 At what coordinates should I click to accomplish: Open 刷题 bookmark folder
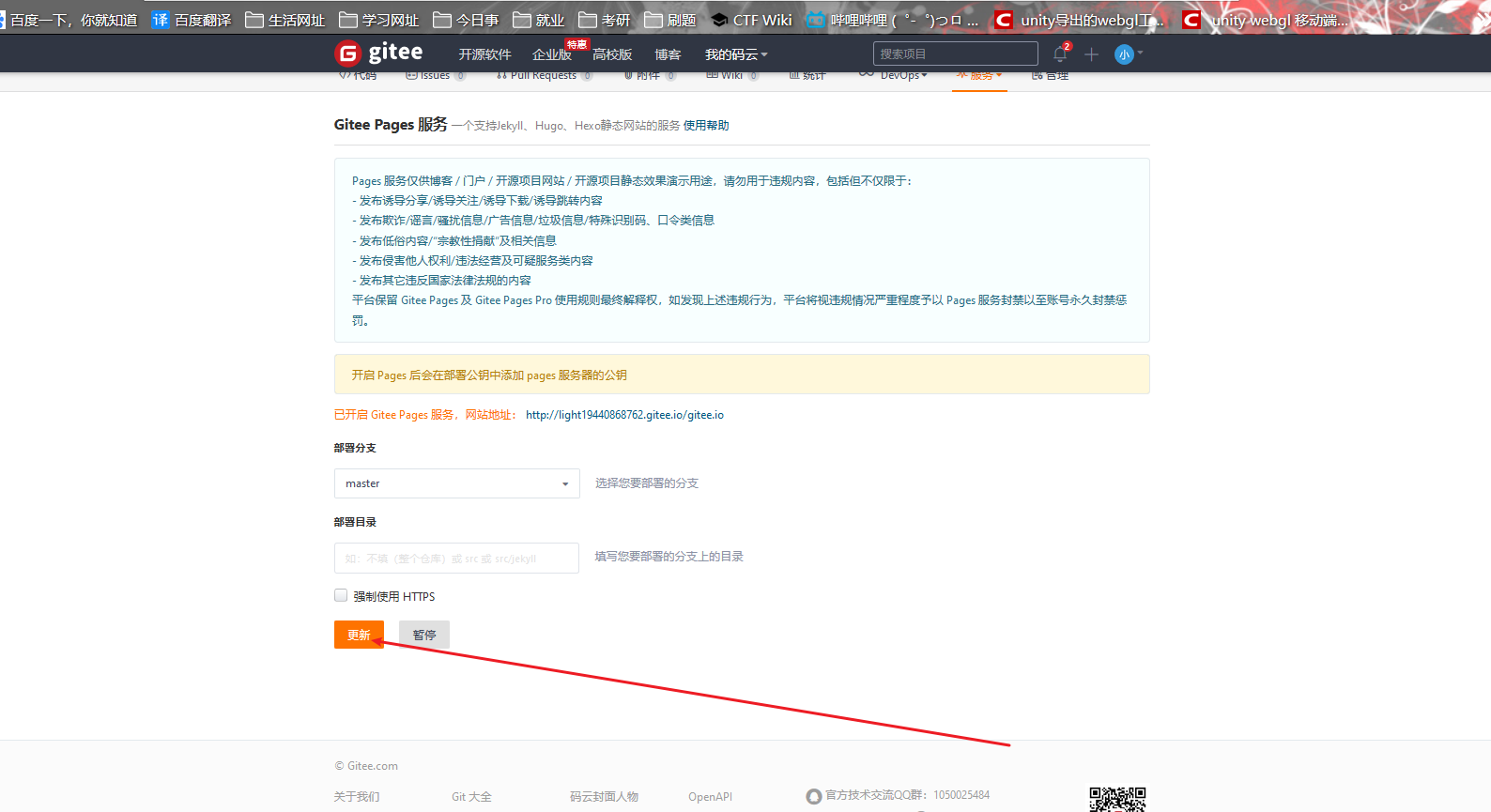[669, 20]
